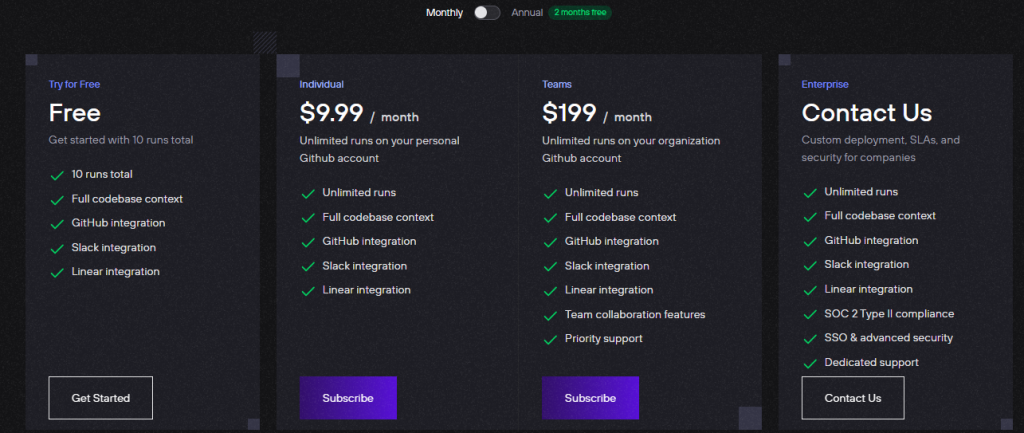Click checkmark beside Free plan Linear integration
Viewport: 1024px width, 433px height.
tap(57, 272)
